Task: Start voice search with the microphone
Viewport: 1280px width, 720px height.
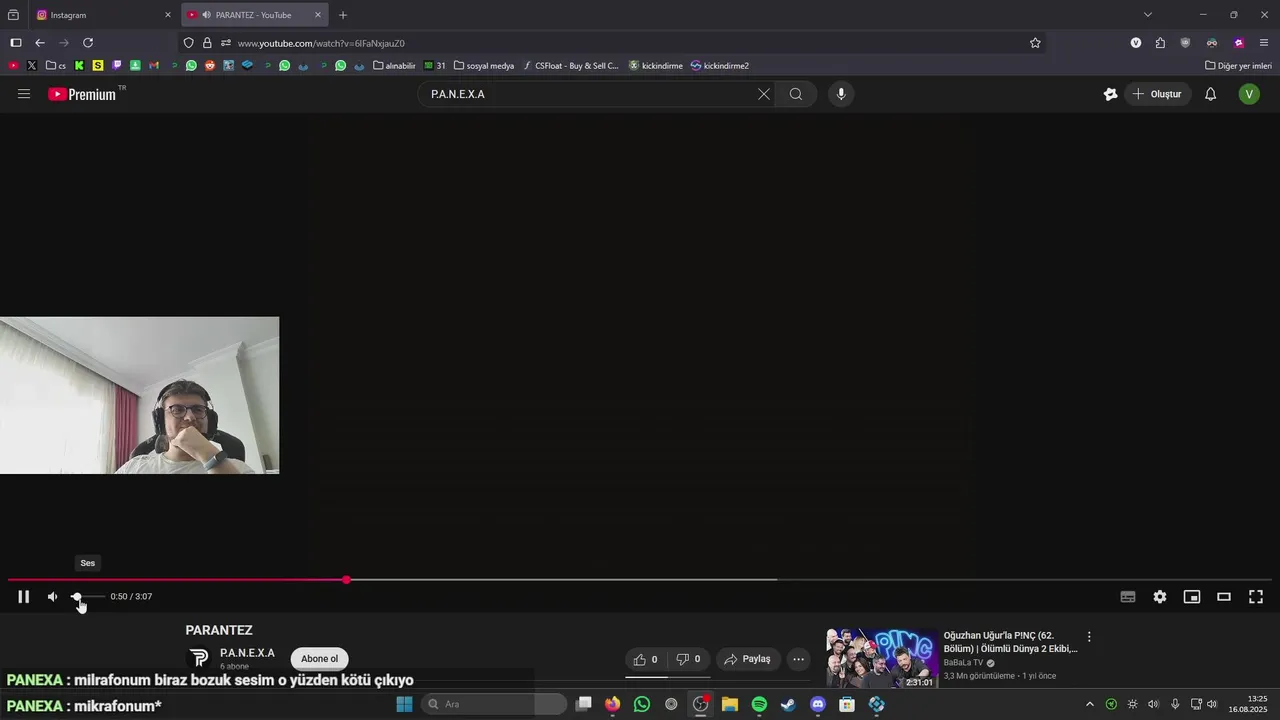Action: 841,94
